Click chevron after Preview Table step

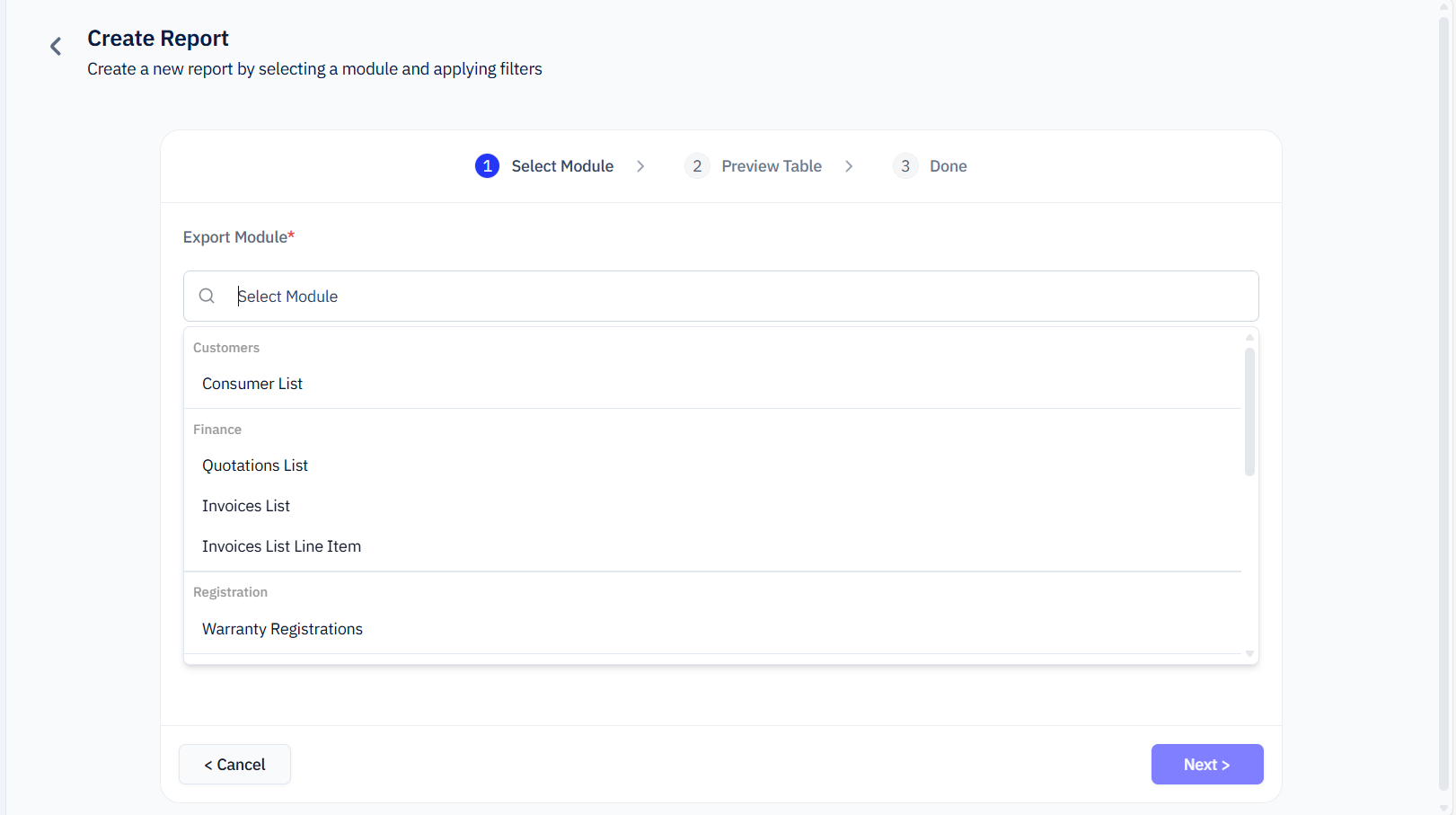[x=849, y=166]
